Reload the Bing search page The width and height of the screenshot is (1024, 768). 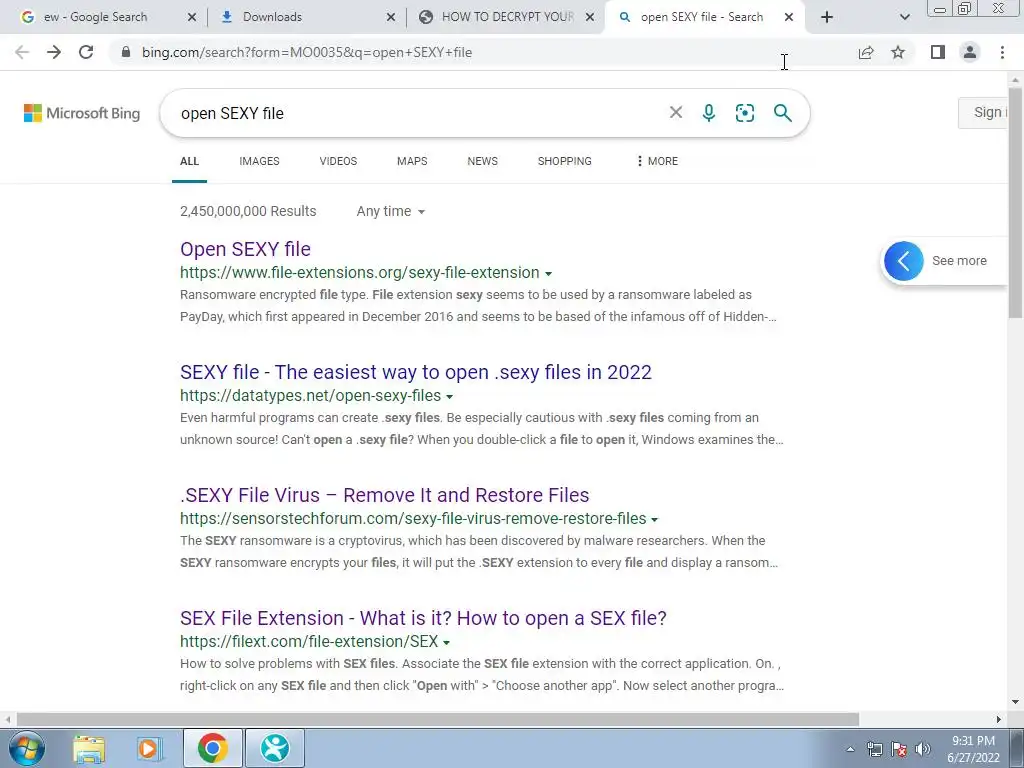tap(86, 52)
